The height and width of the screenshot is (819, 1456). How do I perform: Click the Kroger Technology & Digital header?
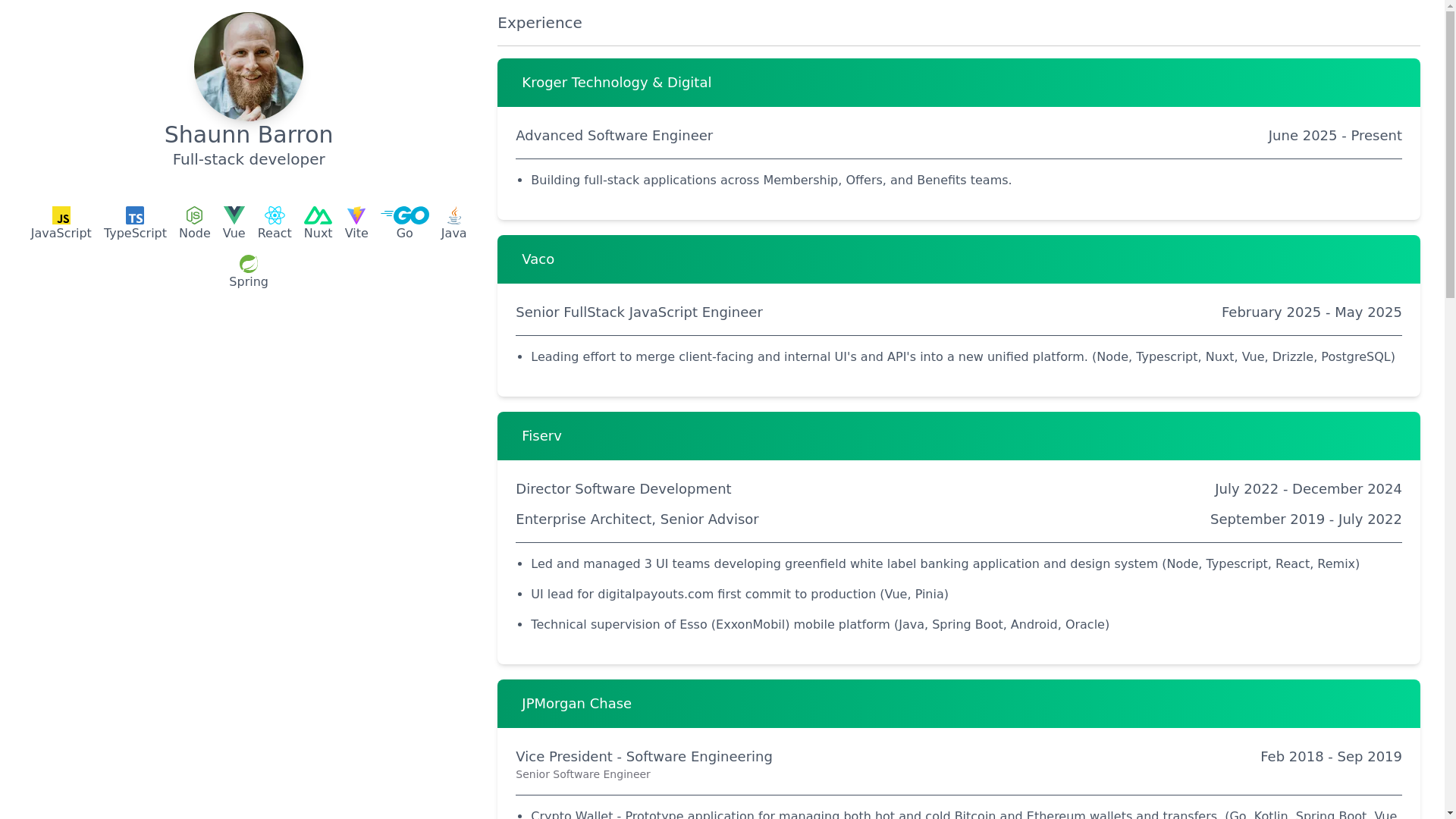(959, 83)
